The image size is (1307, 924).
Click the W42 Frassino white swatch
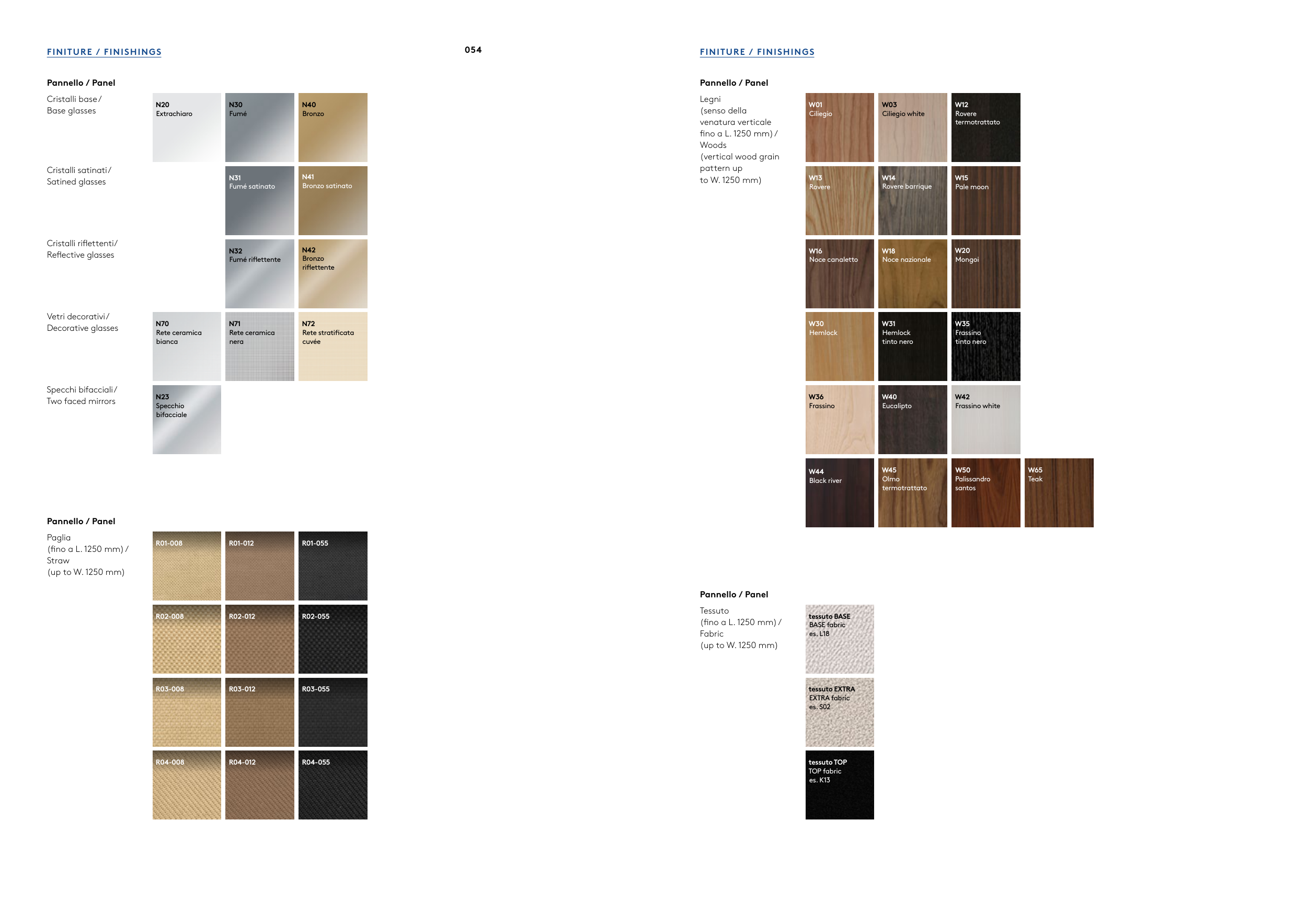pos(985,420)
